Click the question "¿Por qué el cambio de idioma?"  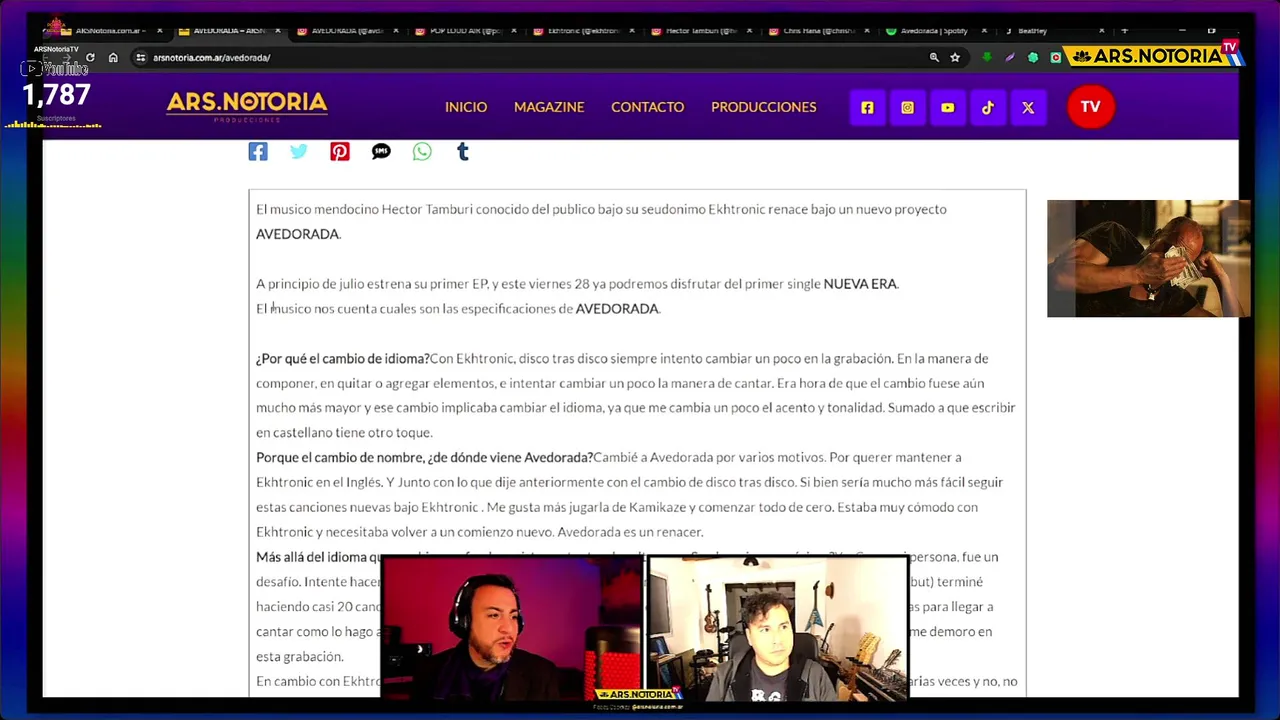coord(342,358)
